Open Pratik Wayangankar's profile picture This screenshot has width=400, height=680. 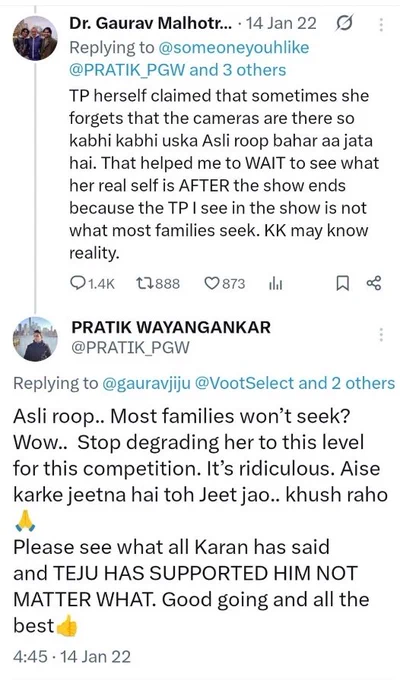(35, 339)
